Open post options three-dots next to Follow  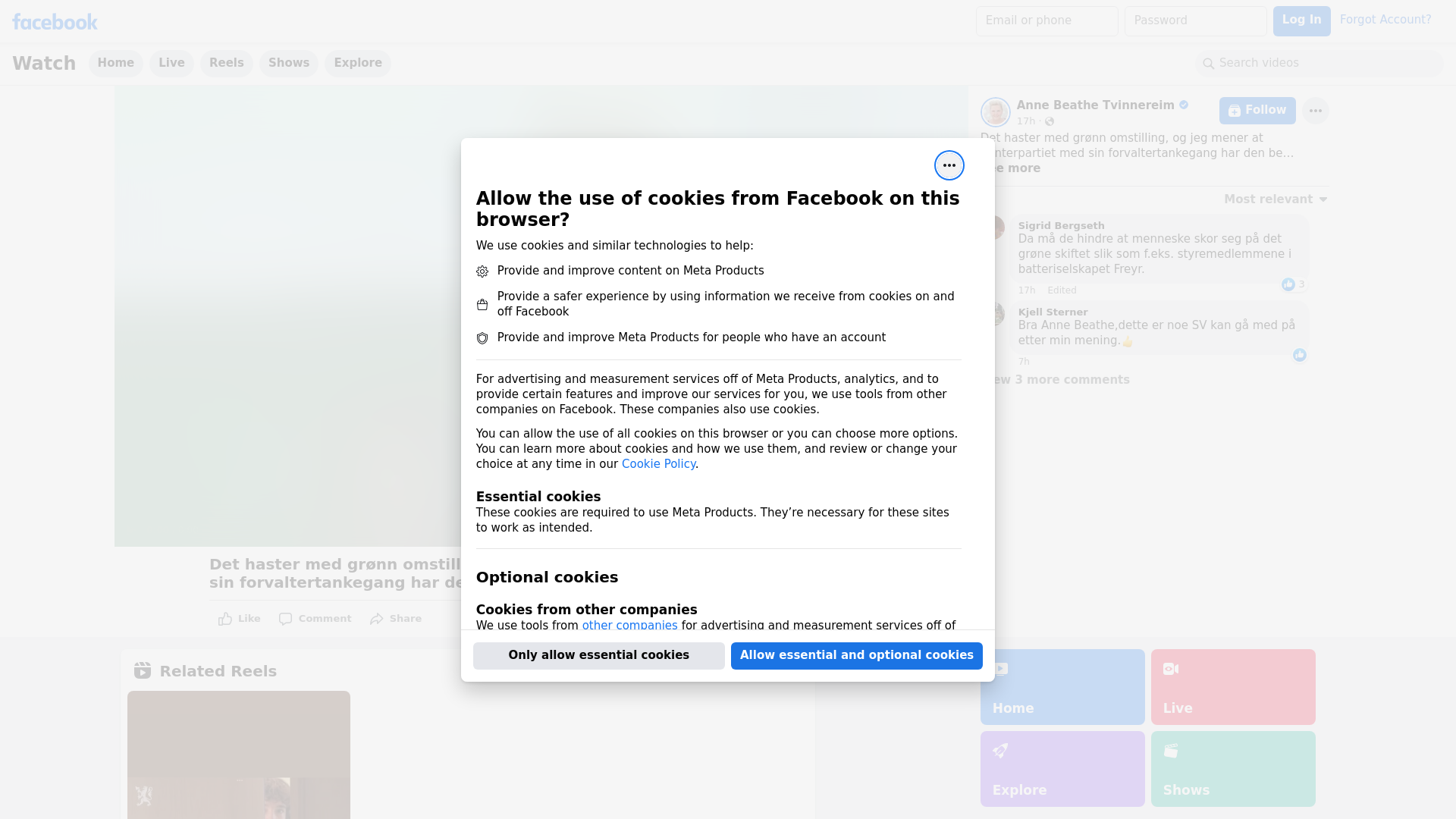pos(1315,111)
